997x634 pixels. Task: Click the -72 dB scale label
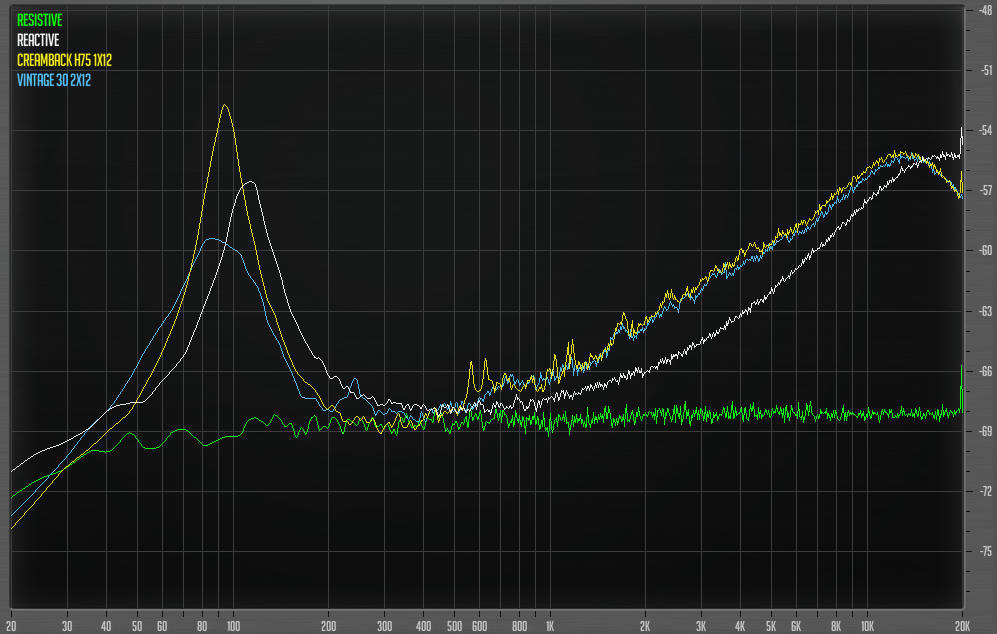tap(986, 492)
